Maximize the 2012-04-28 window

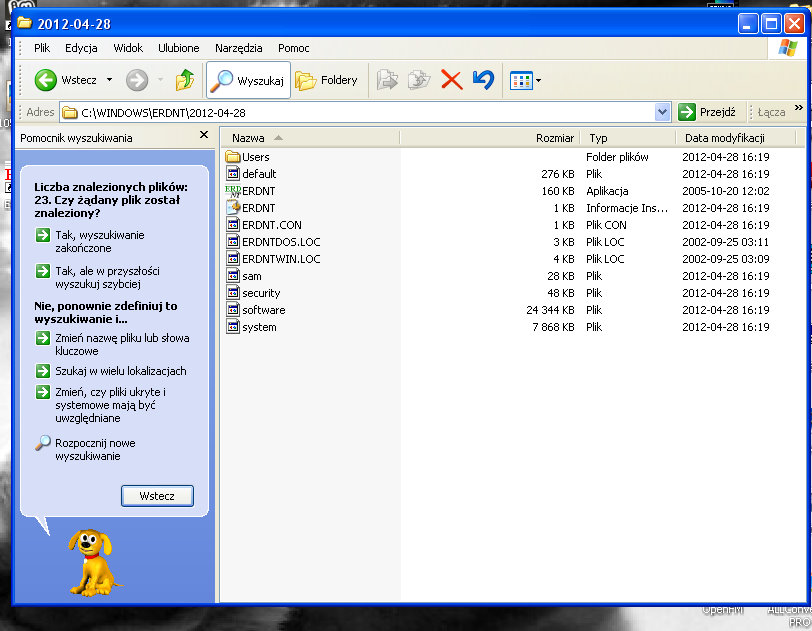pos(771,24)
